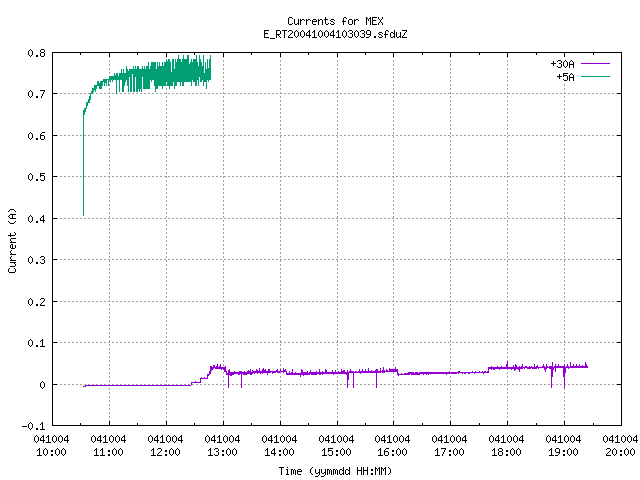Click the 0 y-axis tick label
The image size is (640, 480).
[x=42, y=385]
